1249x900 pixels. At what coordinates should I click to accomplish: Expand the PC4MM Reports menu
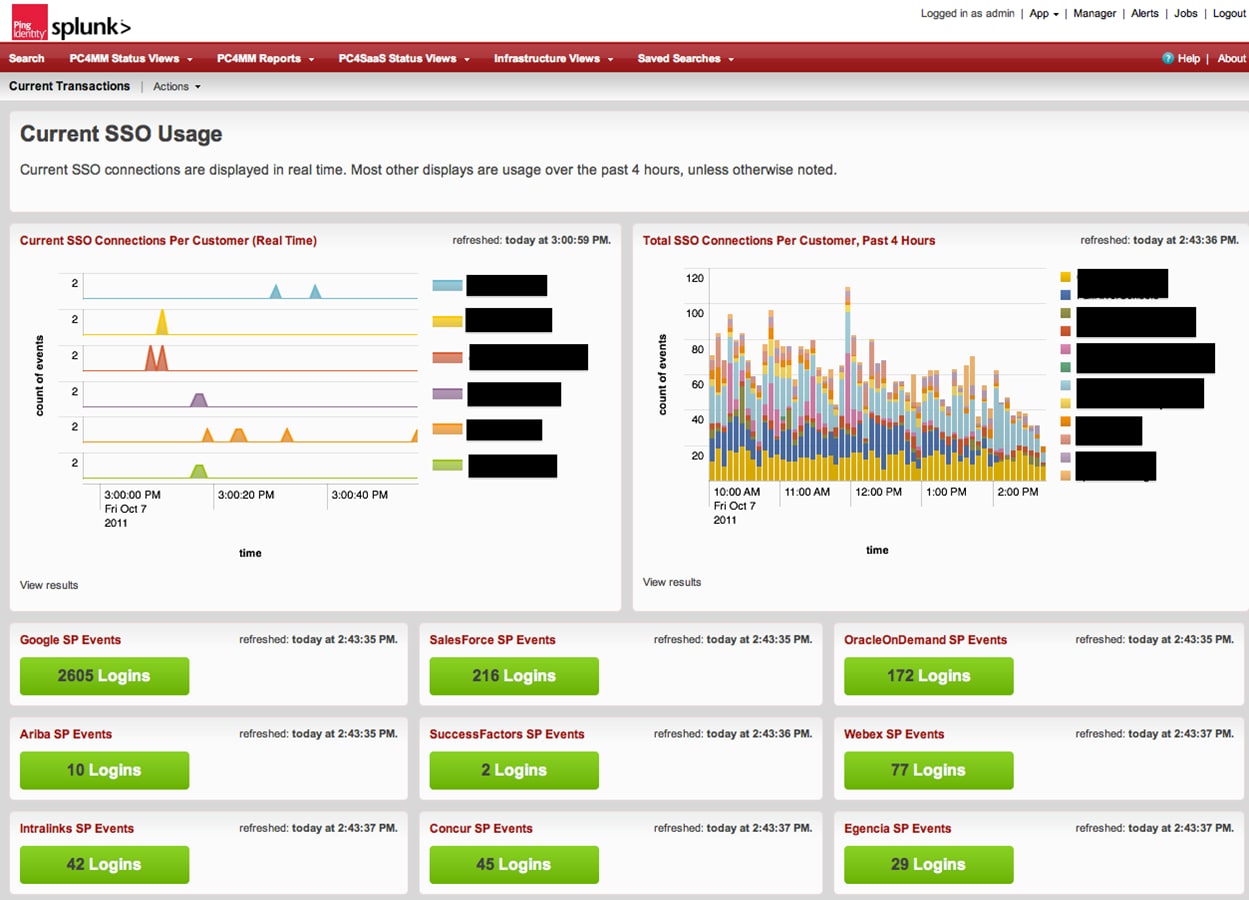coord(265,59)
